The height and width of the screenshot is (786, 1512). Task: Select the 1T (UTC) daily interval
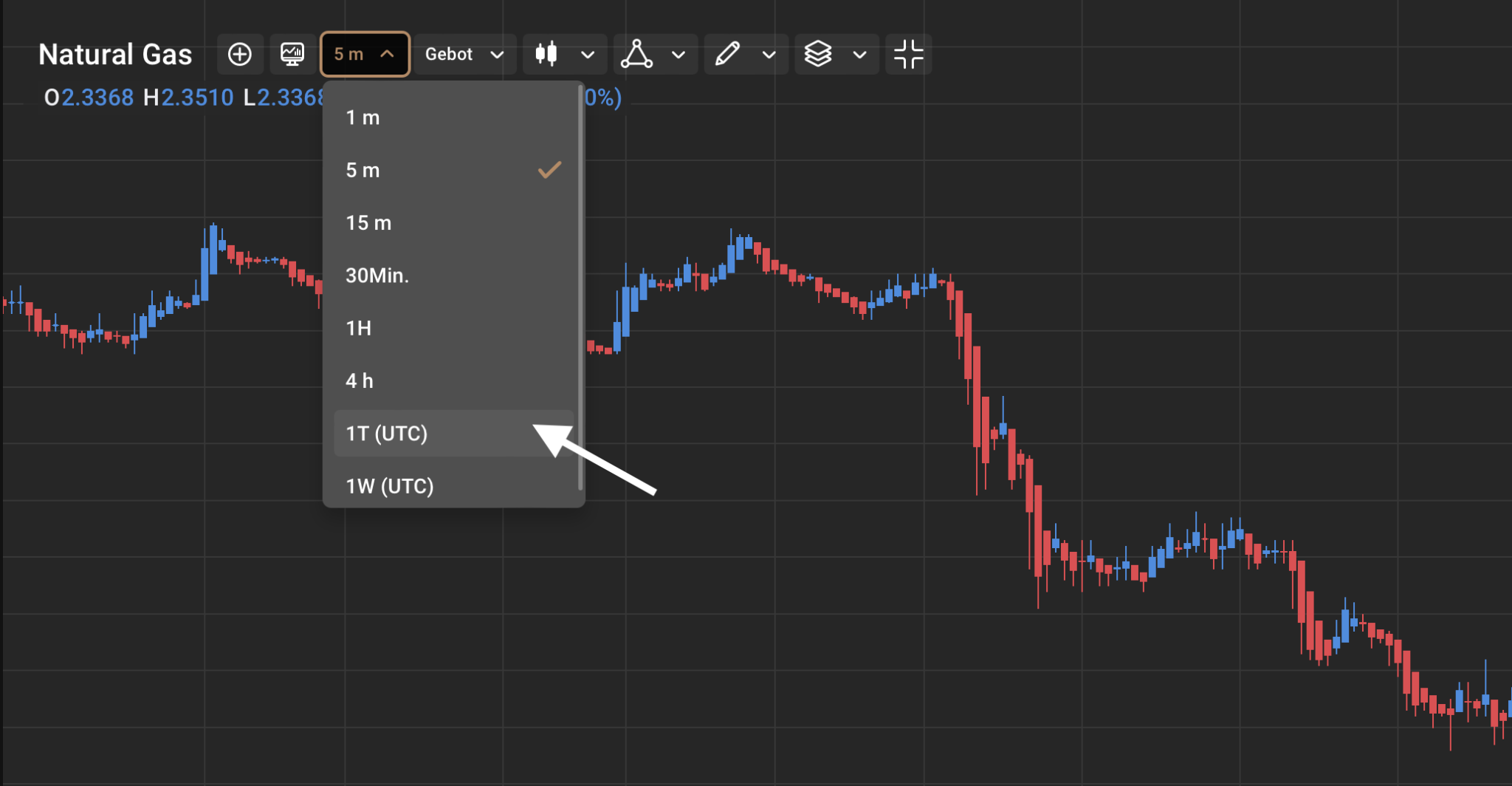click(413, 434)
